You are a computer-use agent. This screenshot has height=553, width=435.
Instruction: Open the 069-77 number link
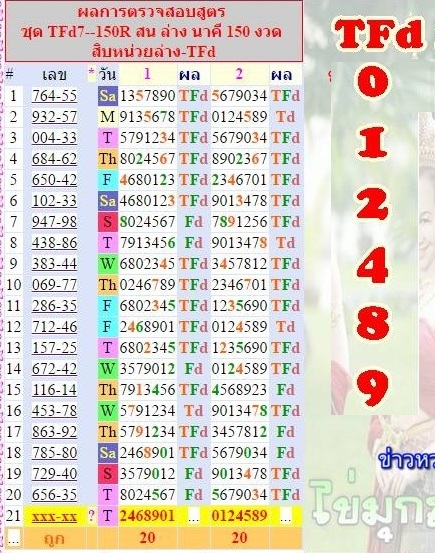pyautogui.click(x=54, y=285)
